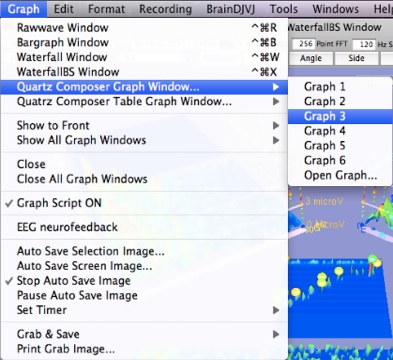Select EEG neurofeedback menu item
Viewport: 393px width, 360px height.
click(145, 227)
